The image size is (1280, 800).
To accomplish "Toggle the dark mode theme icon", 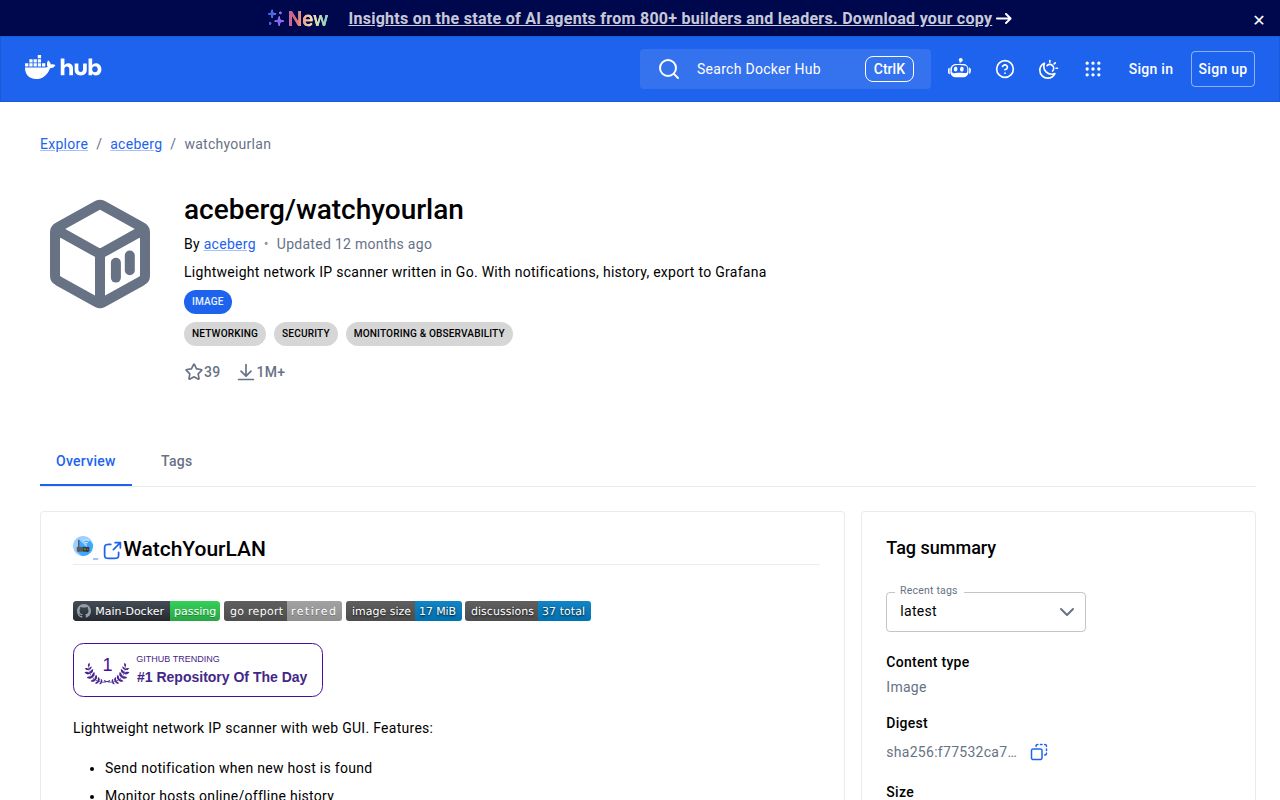I will point(1048,69).
